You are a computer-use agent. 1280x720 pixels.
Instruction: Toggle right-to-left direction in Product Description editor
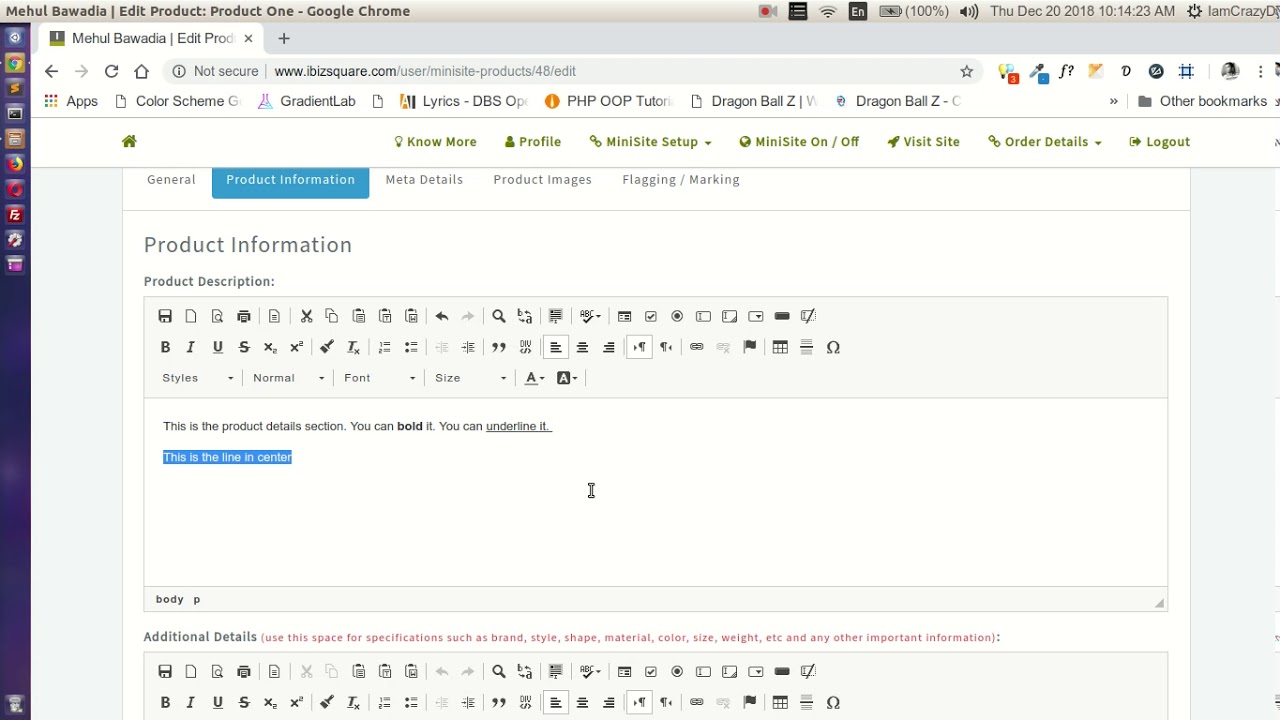coord(665,347)
